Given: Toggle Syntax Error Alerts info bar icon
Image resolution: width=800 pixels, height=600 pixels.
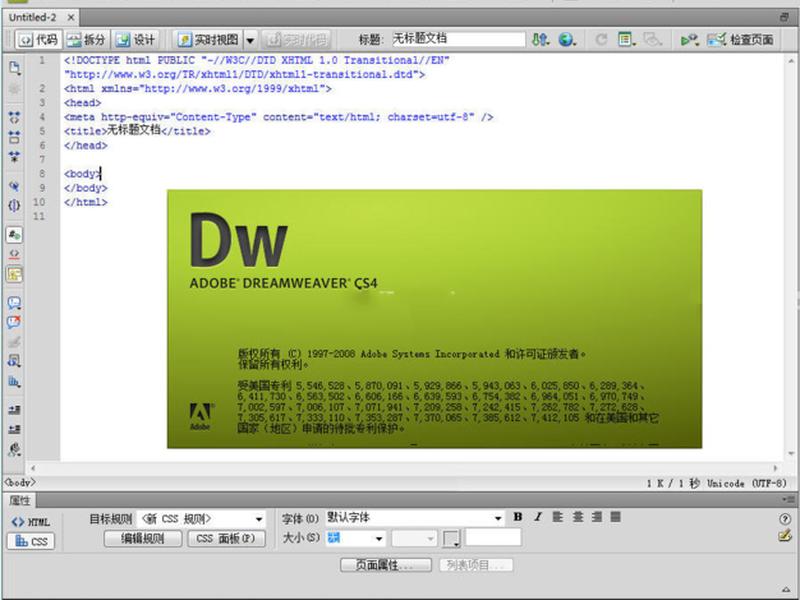Looking at the screenshot, I should pos(14,274).
